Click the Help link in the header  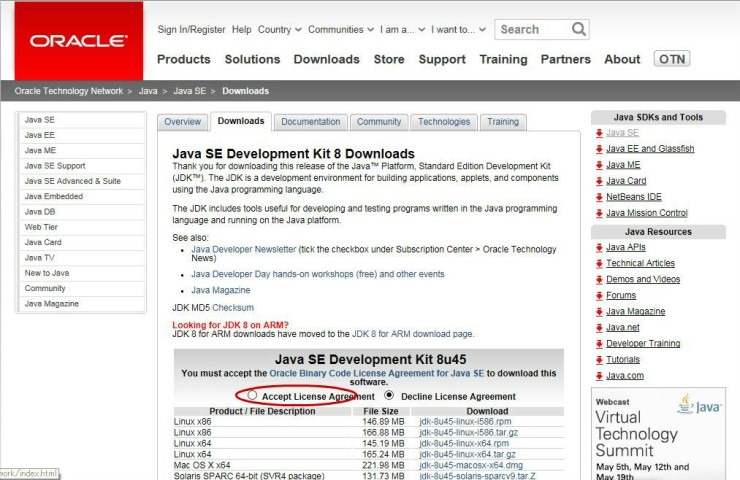241,29
